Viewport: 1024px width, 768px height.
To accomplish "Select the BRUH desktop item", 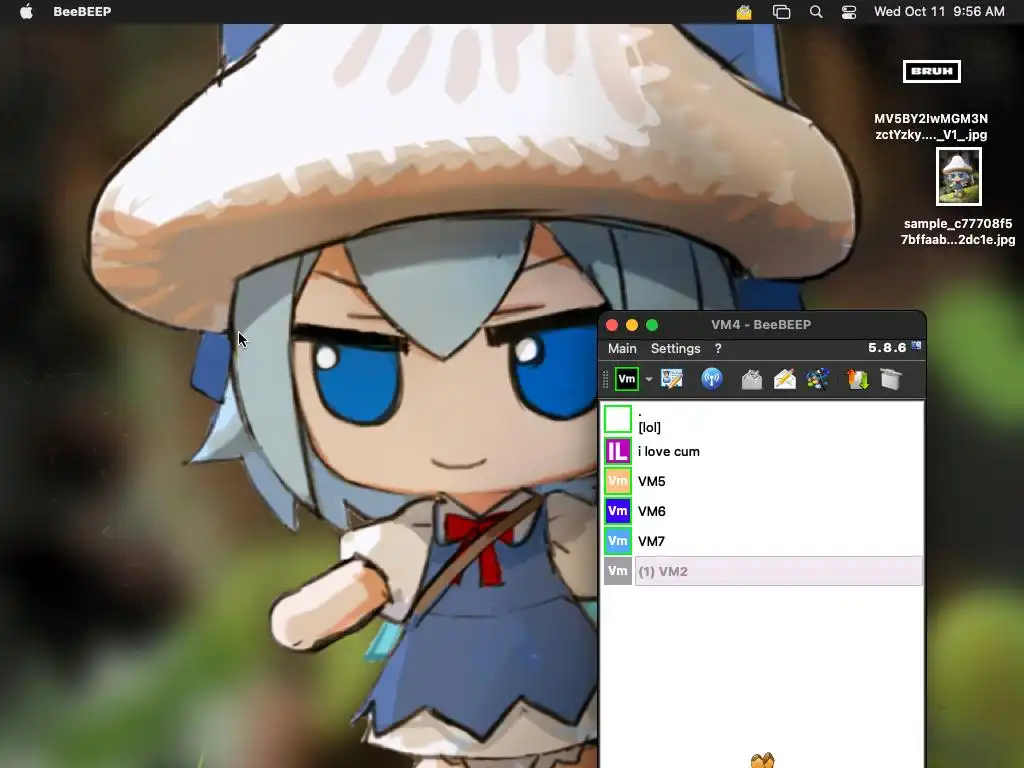I will pos(931,71).
